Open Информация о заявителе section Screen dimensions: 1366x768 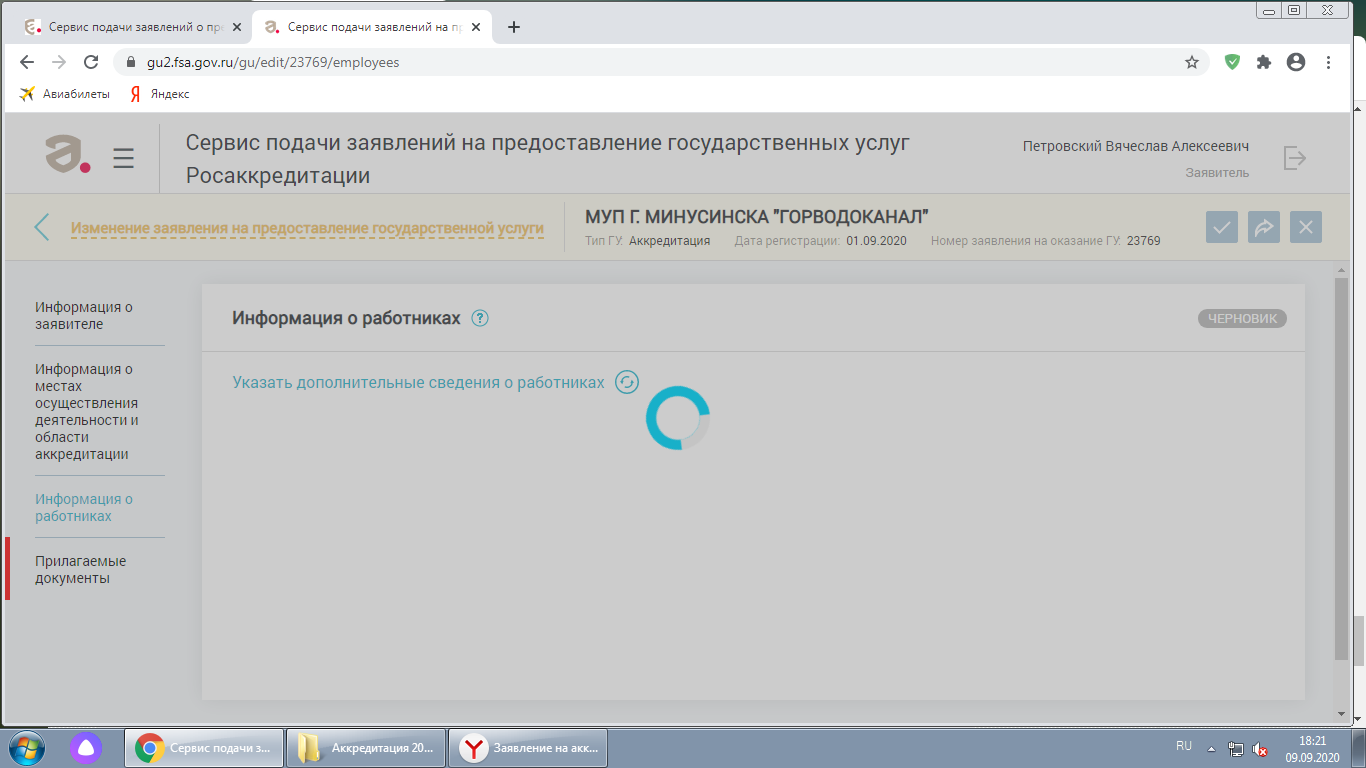tap(84, 315)
